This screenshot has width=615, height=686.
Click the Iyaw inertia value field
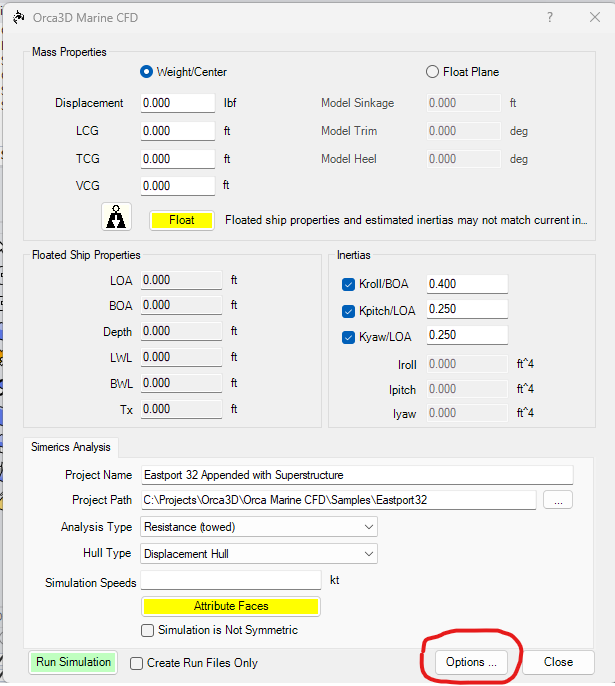(467, 413)
